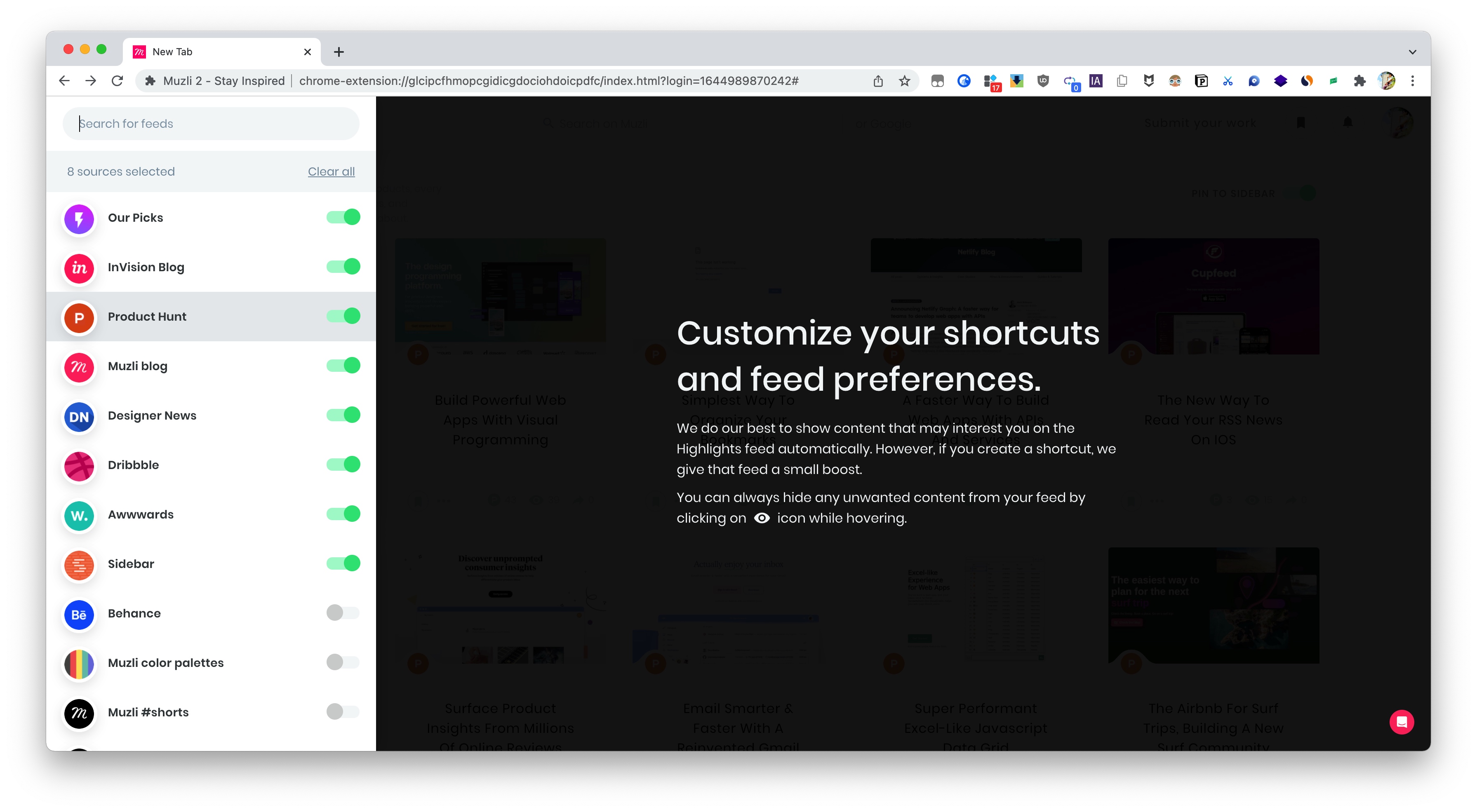This screenshot has height=812, width=1477.
Task: Click the Behance feed icon
Action: tap(79, 613)
